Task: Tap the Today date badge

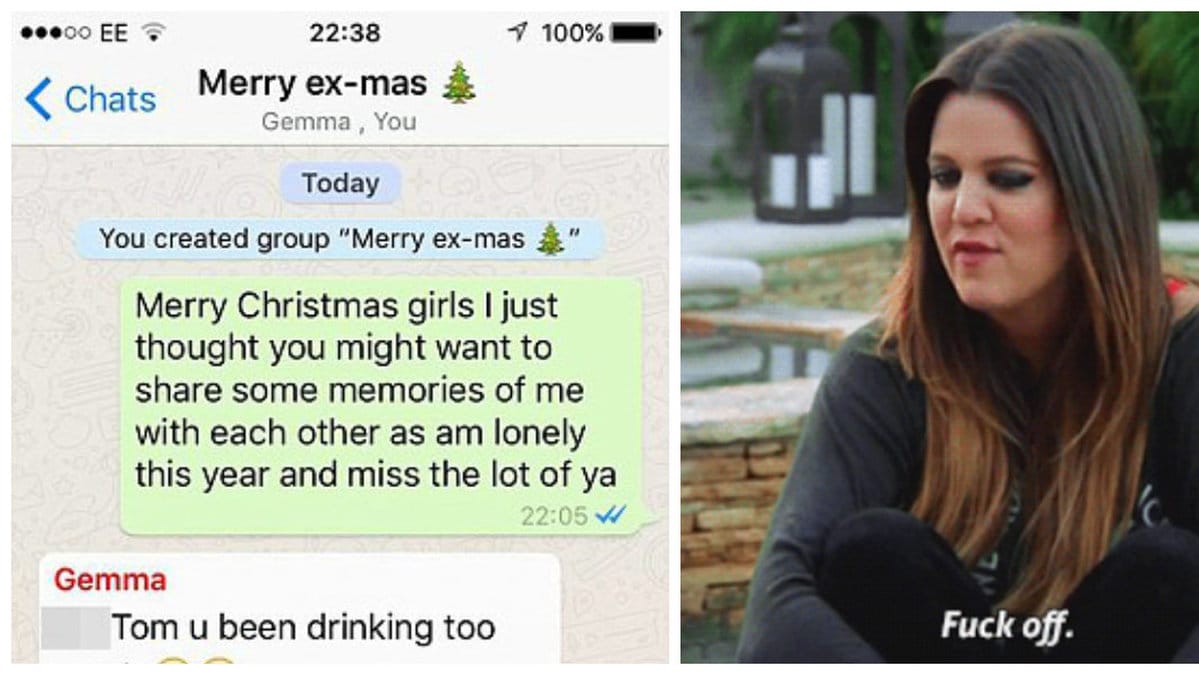Action: click(340, 183)
